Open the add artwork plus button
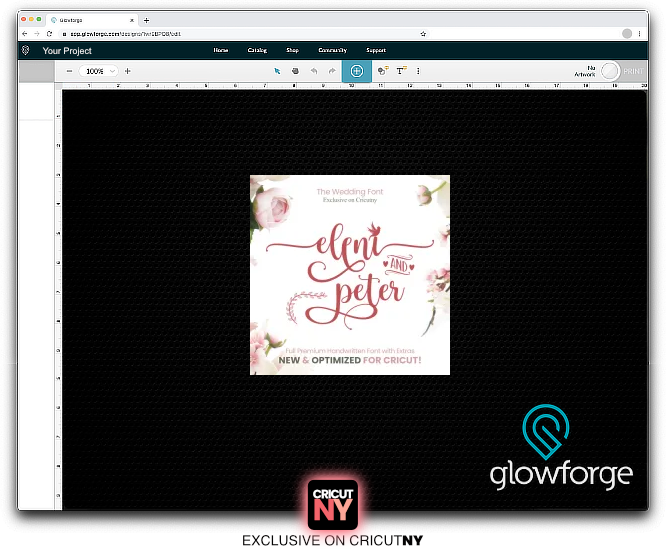Image resolution: width=666 pixels, height=552 pixels. click(356, 71)
